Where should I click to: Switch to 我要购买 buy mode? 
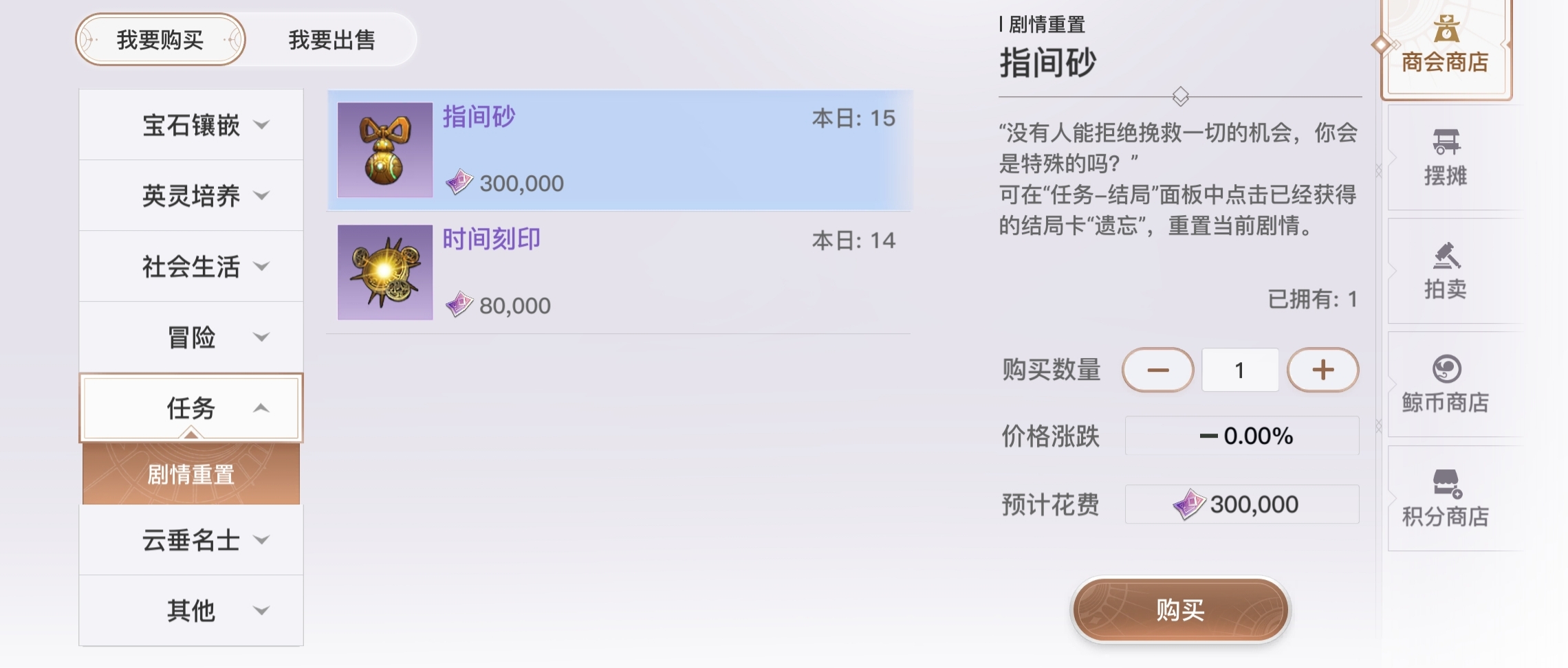[x=160, y=40]
